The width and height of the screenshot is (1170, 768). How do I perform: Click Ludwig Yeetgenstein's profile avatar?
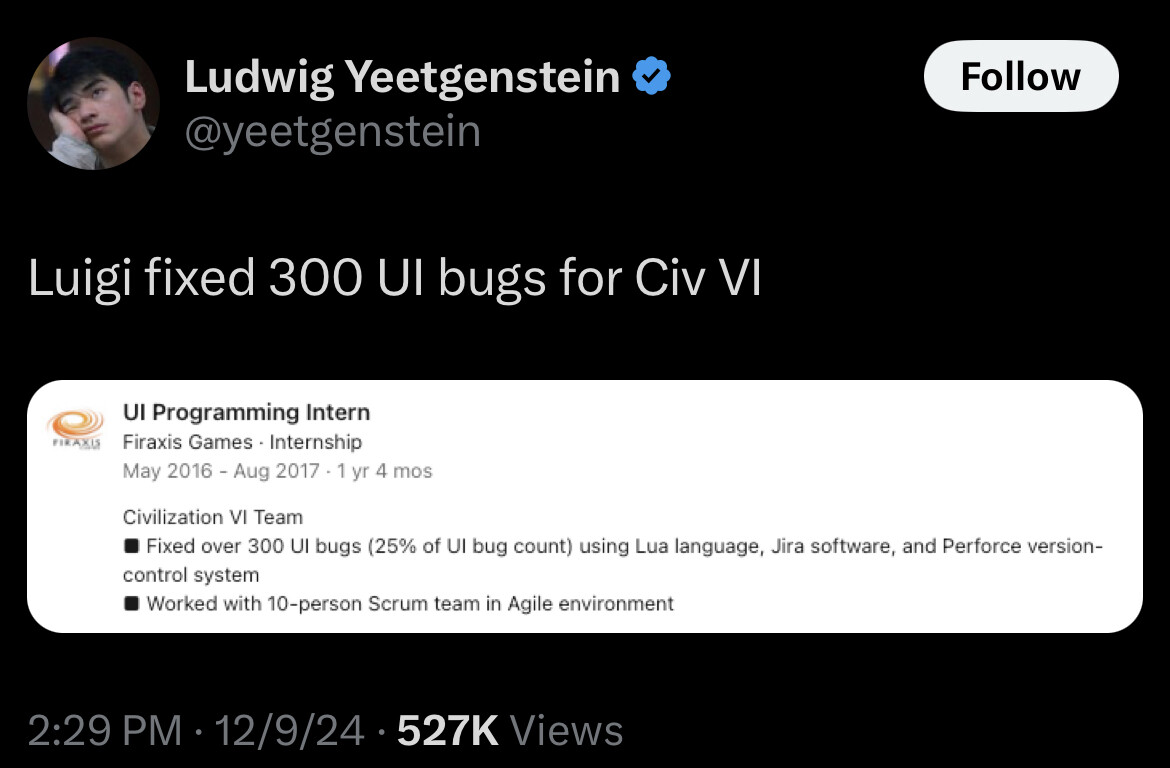[93, 103]
